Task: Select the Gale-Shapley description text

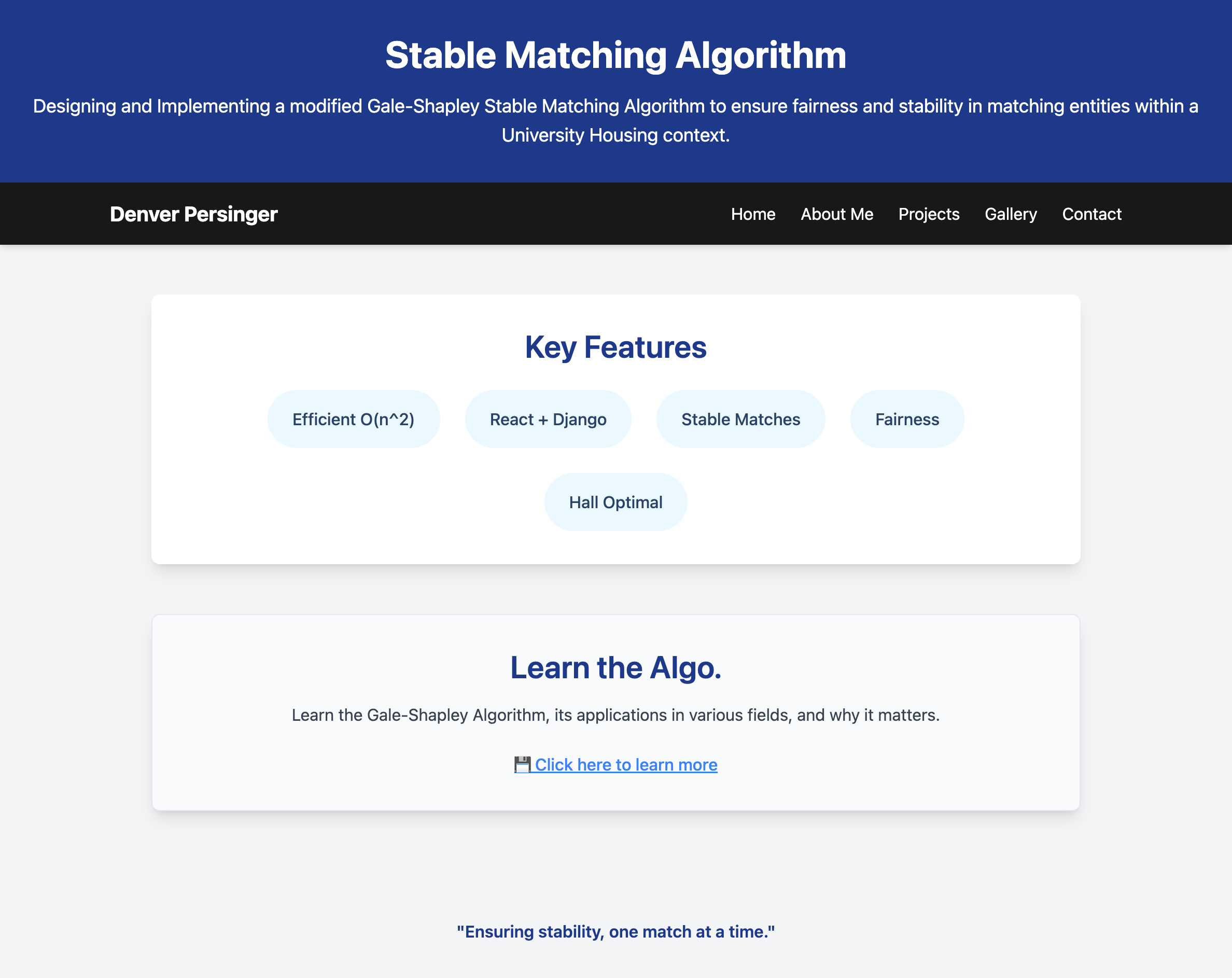Action: tap(615, 715)
